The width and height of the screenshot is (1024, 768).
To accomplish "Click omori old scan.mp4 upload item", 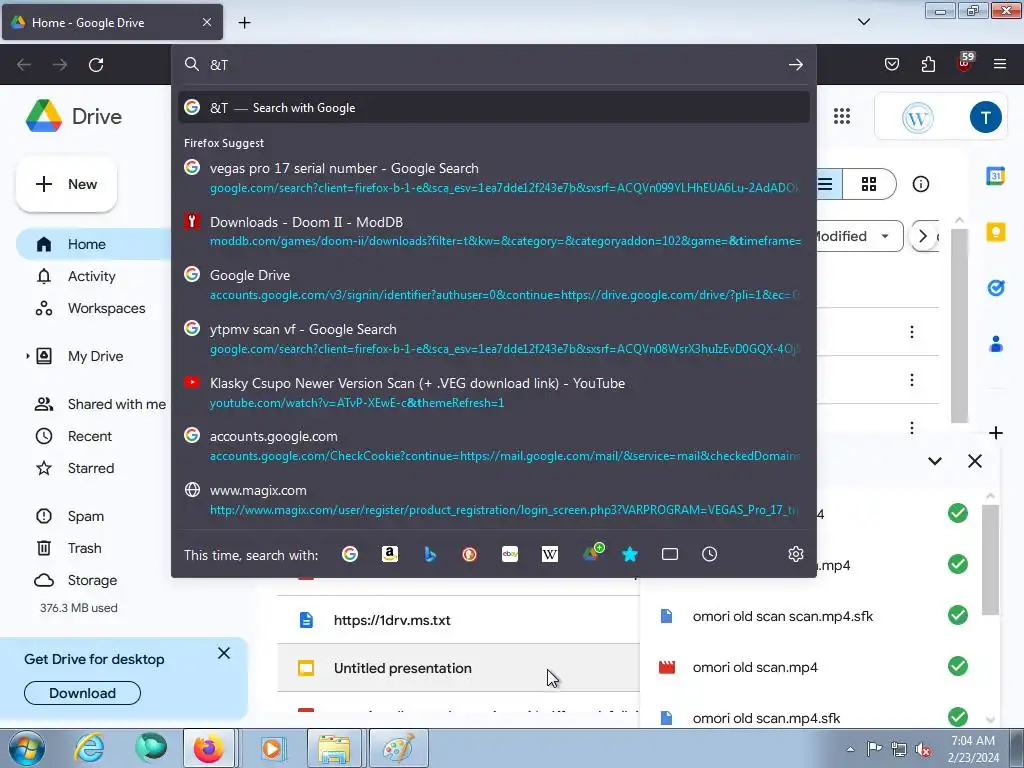I will pyautogui.click(x=811, y=667).
